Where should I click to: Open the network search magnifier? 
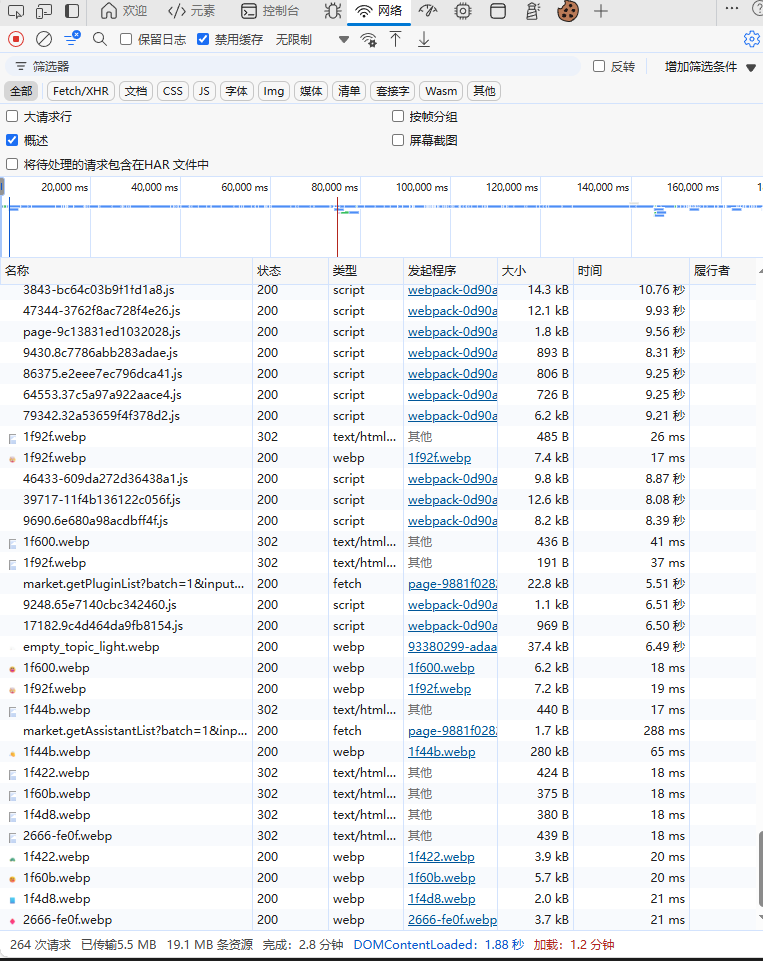click(x=99, y=39)
